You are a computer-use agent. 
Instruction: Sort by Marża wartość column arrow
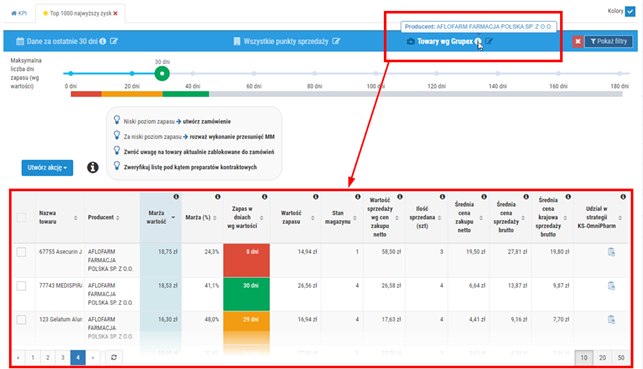click(173, 217)
